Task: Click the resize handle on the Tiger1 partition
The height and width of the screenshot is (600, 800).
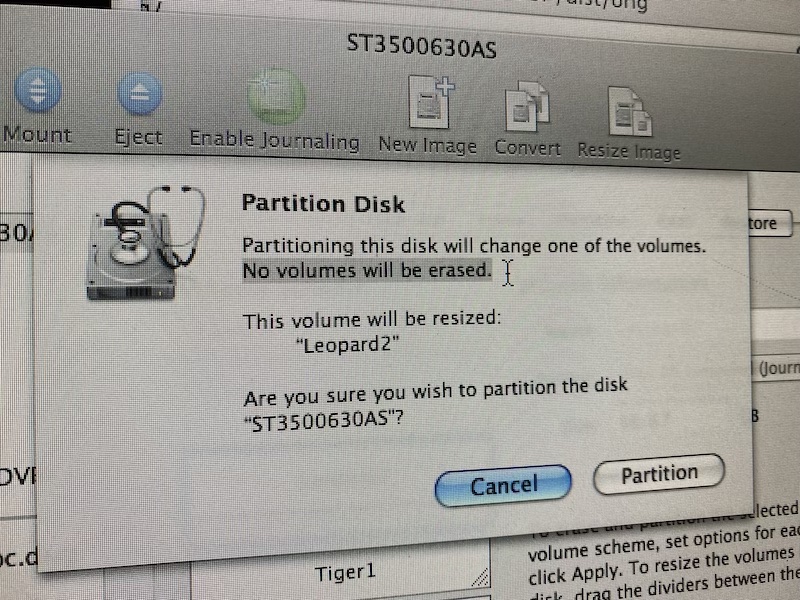Action: [480, 577]
